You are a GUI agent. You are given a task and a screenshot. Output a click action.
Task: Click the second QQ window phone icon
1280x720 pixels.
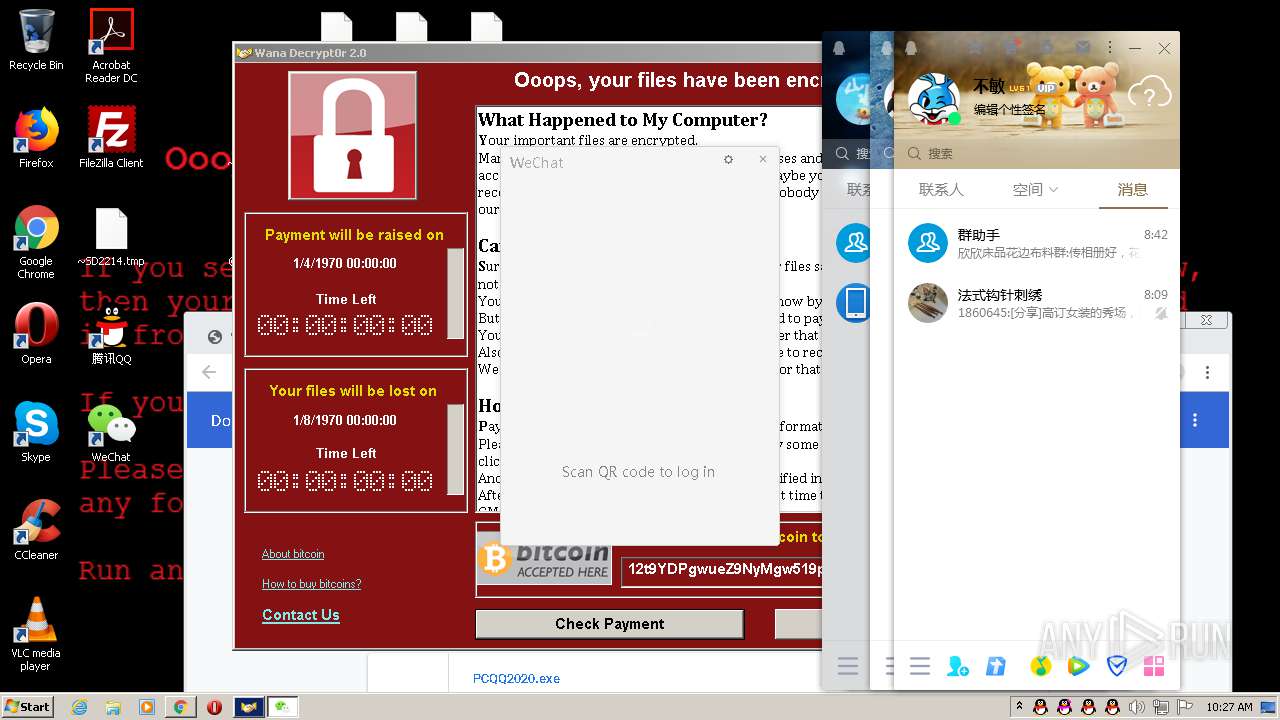tap(856, 303)
